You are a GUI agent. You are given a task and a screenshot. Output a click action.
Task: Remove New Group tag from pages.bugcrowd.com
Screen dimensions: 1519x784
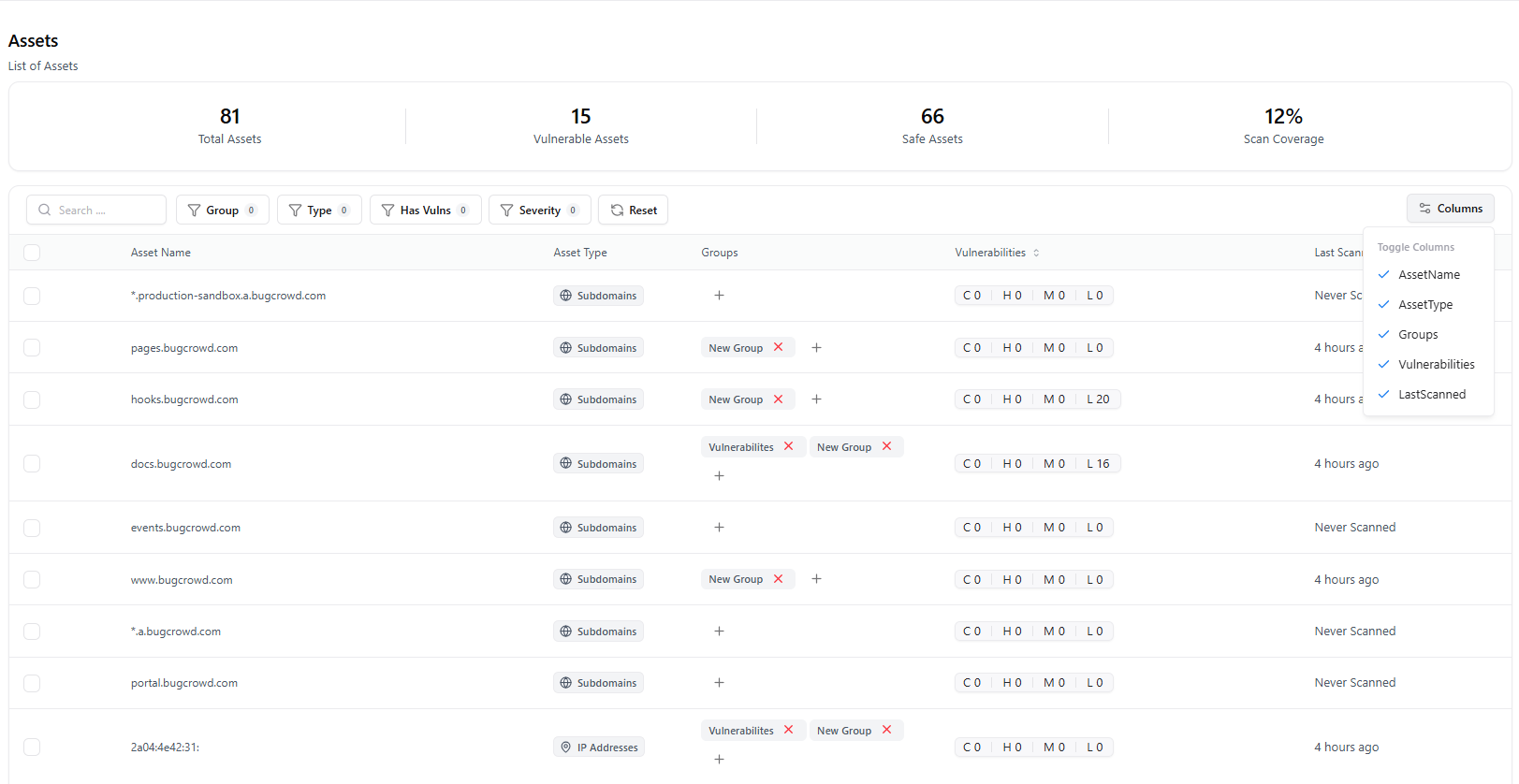pyautogui.click(x=778, y=347)
